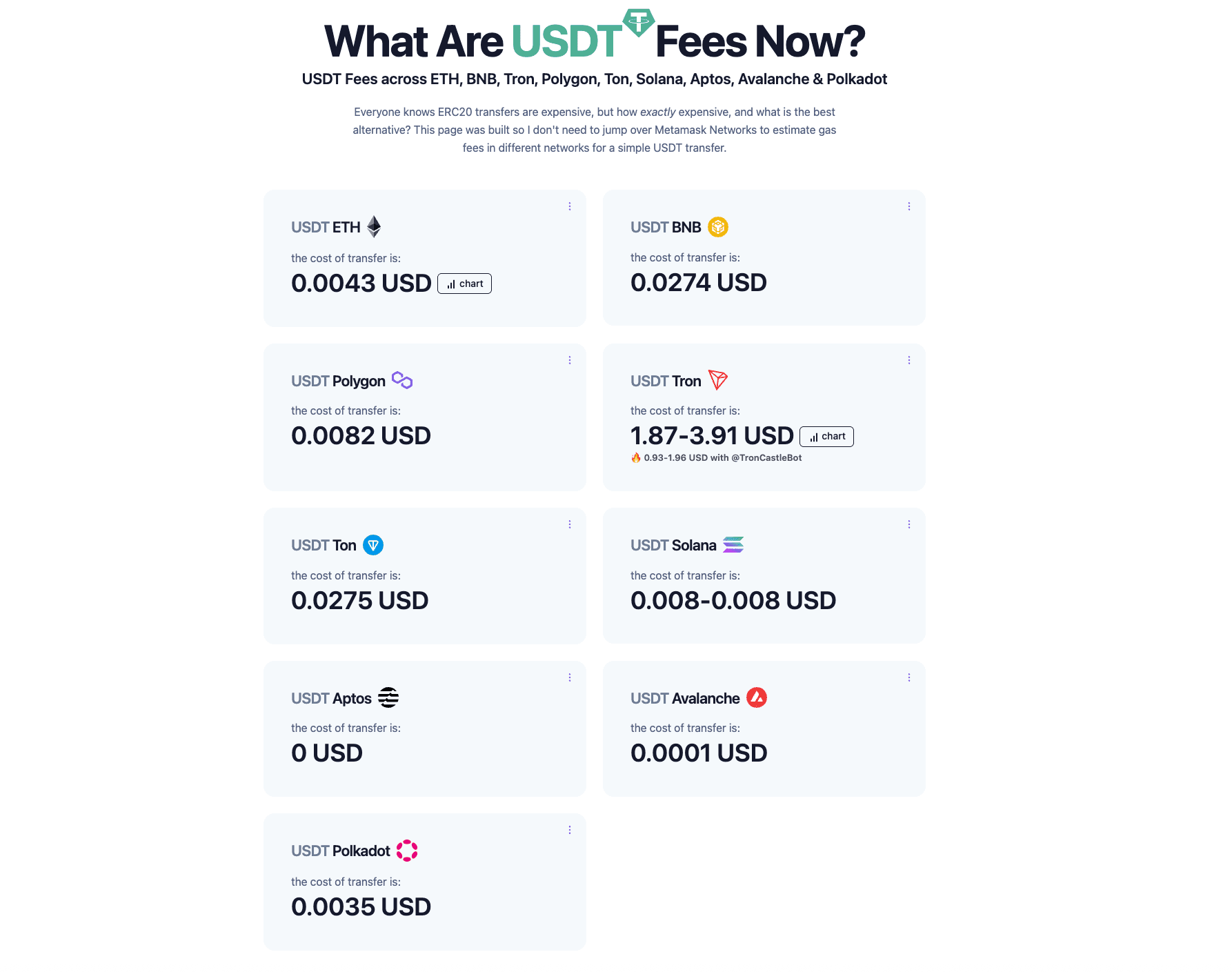Viewport: 1232px width, 972px height.
Task: Click the Tron logo next to USDT Tron
Action: [x=718, y=380]
